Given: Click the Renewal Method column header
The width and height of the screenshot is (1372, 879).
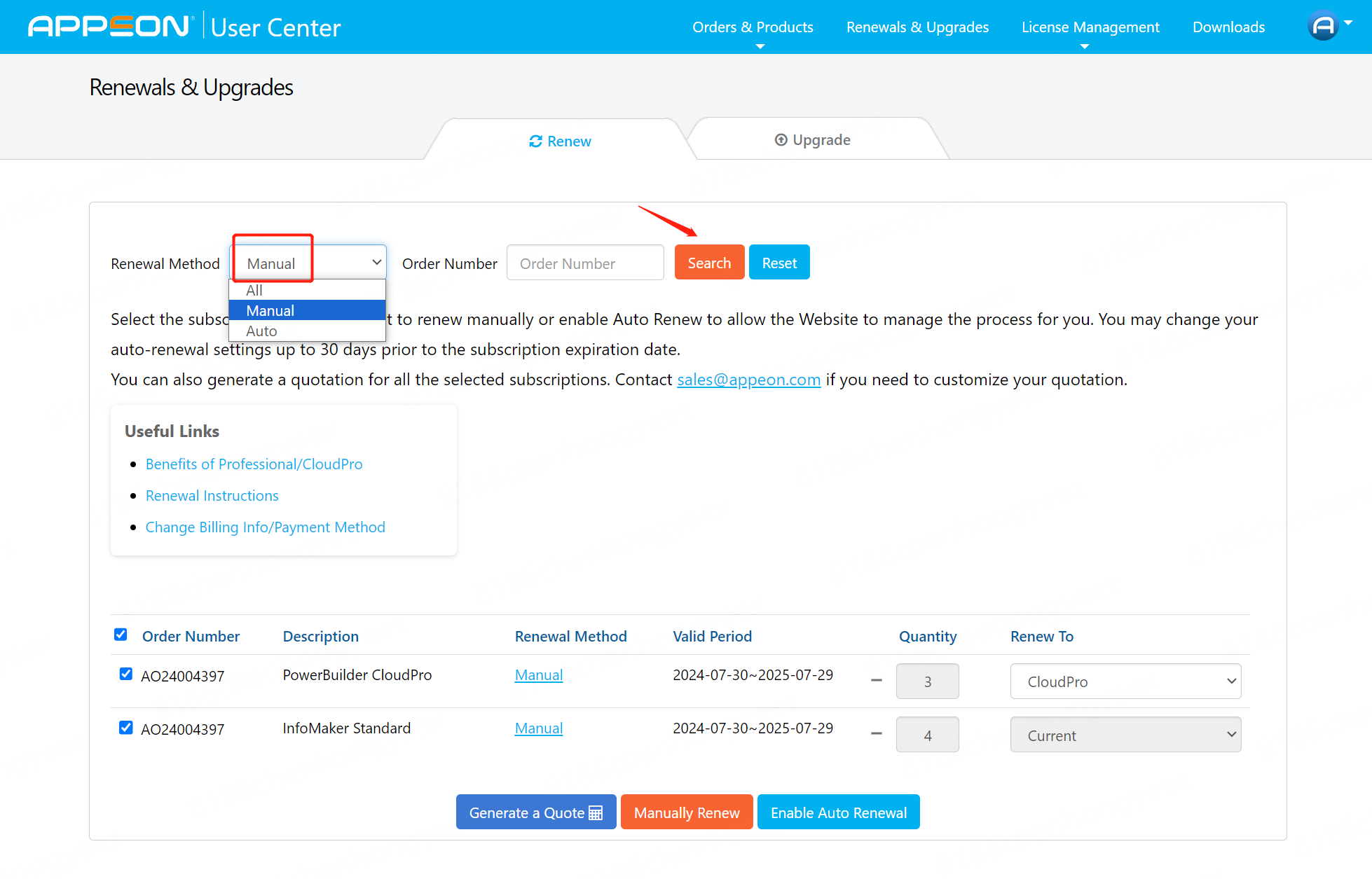Looking at the screenshot, I should (570, 636).
